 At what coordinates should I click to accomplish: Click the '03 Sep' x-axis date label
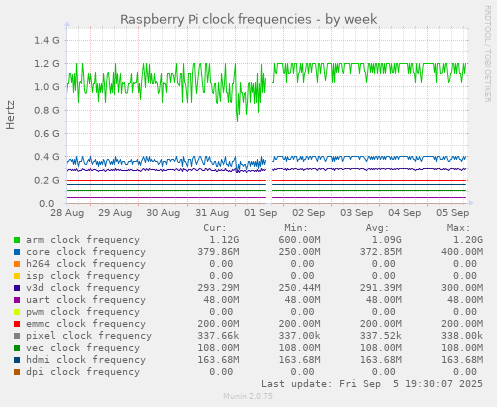tap(357, 213)
